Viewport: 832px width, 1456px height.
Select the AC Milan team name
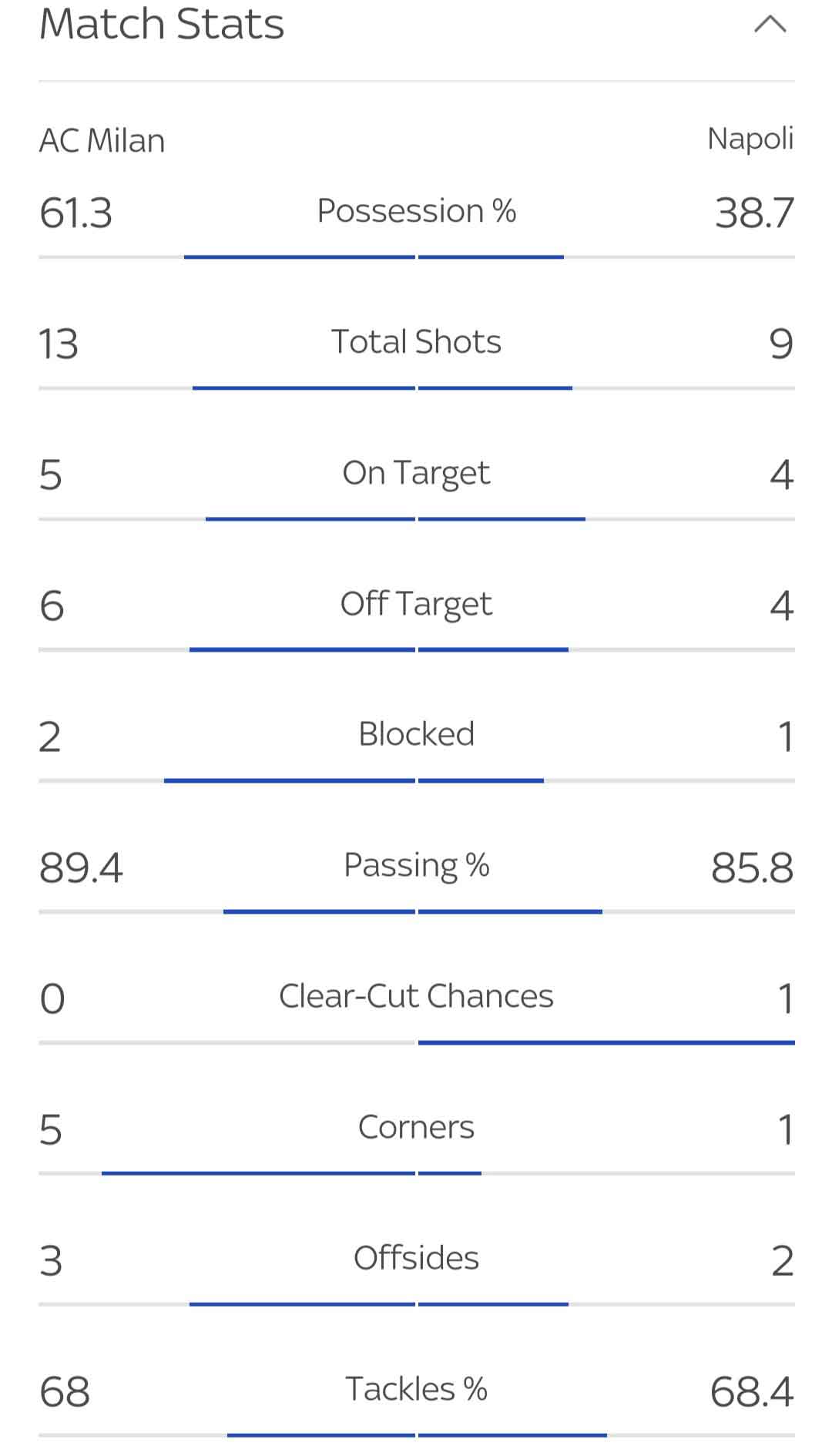102,141
